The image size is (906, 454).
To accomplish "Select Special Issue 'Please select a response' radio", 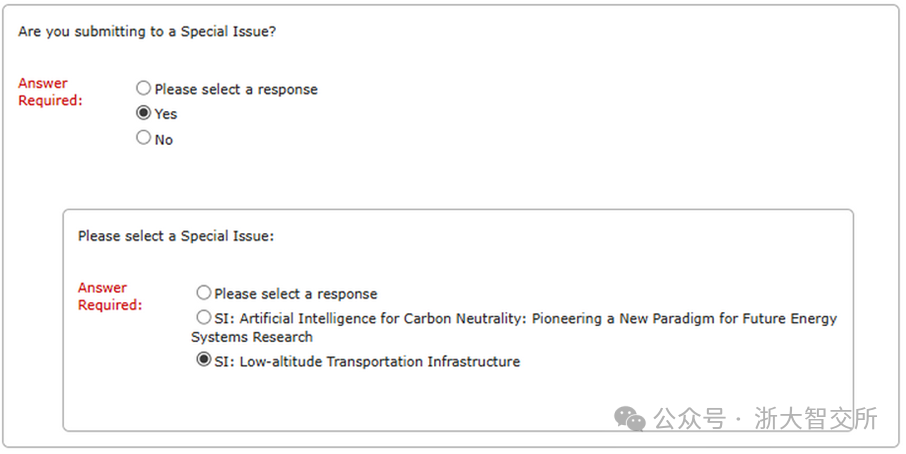I will tap(204, 293).
